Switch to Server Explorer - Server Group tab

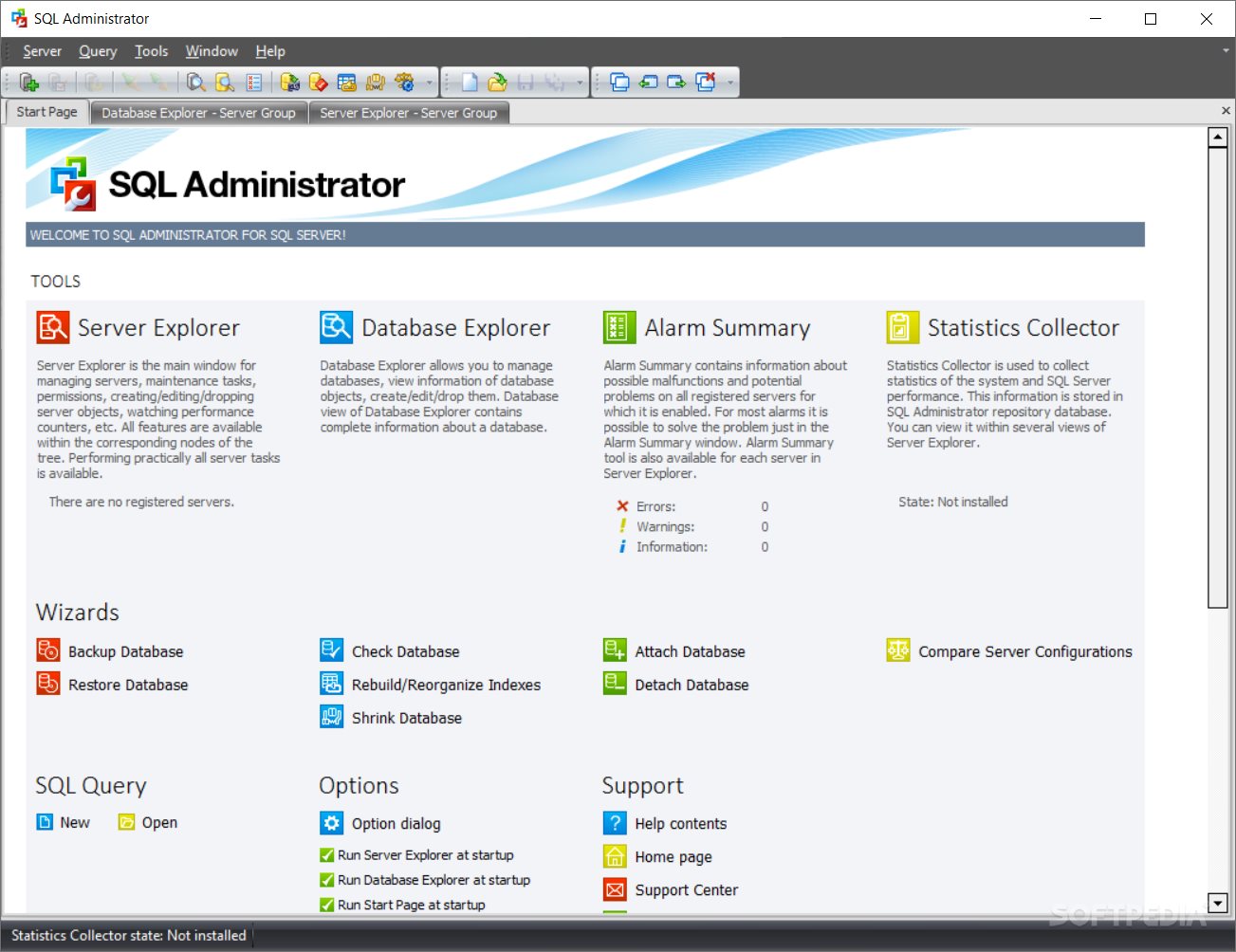(x=409, y=113)
